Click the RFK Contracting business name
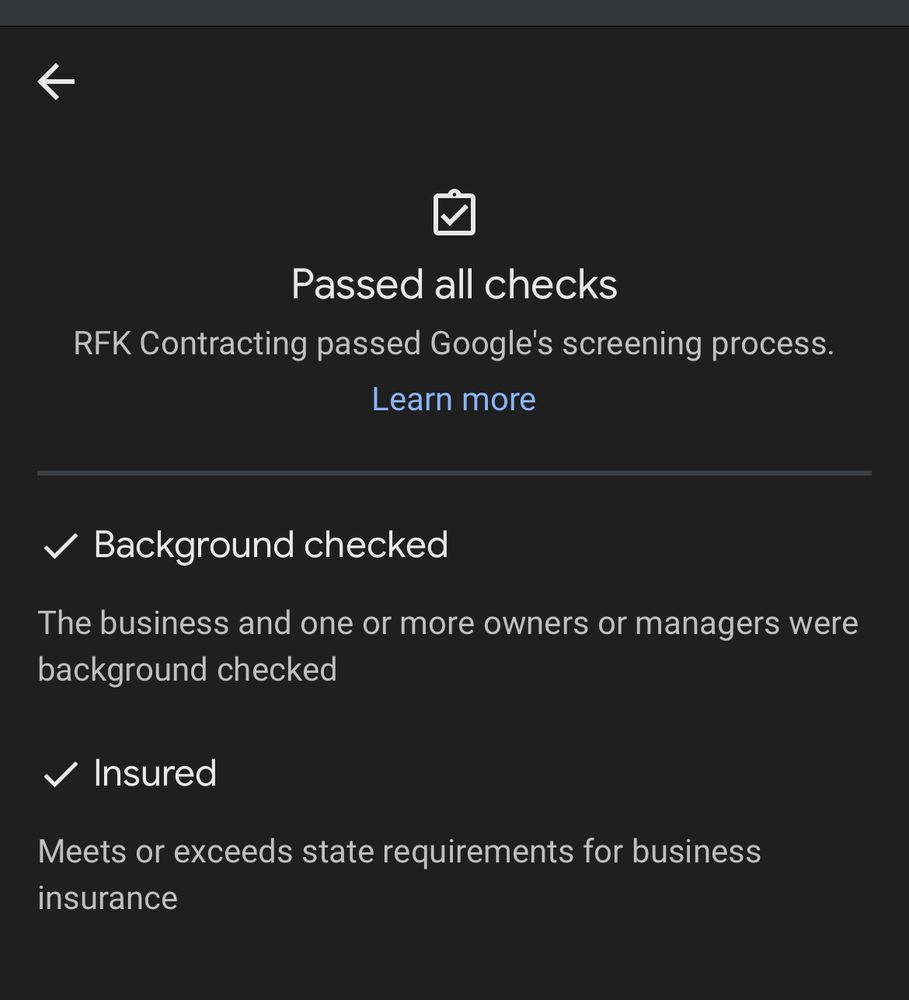Screen dimensions: 909x1000 [x=190, y=344]
